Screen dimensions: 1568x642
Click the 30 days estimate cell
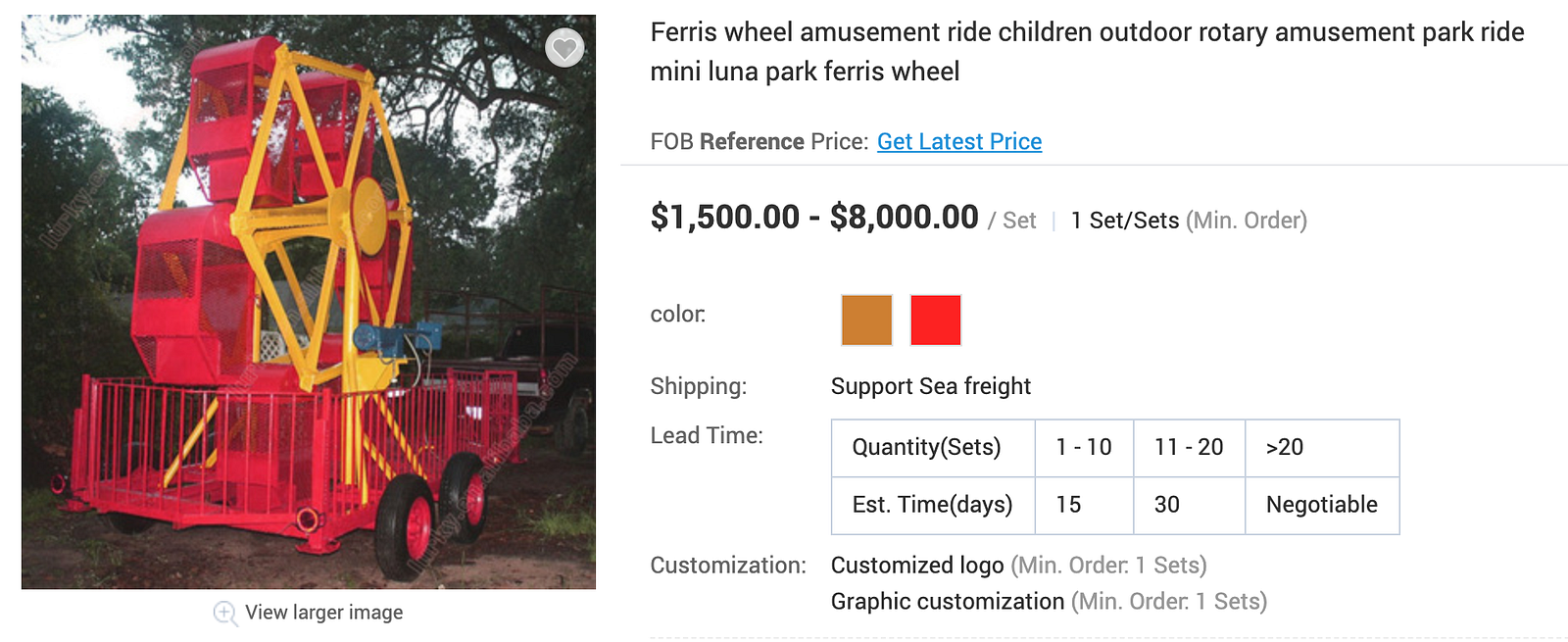(1188, 505)
